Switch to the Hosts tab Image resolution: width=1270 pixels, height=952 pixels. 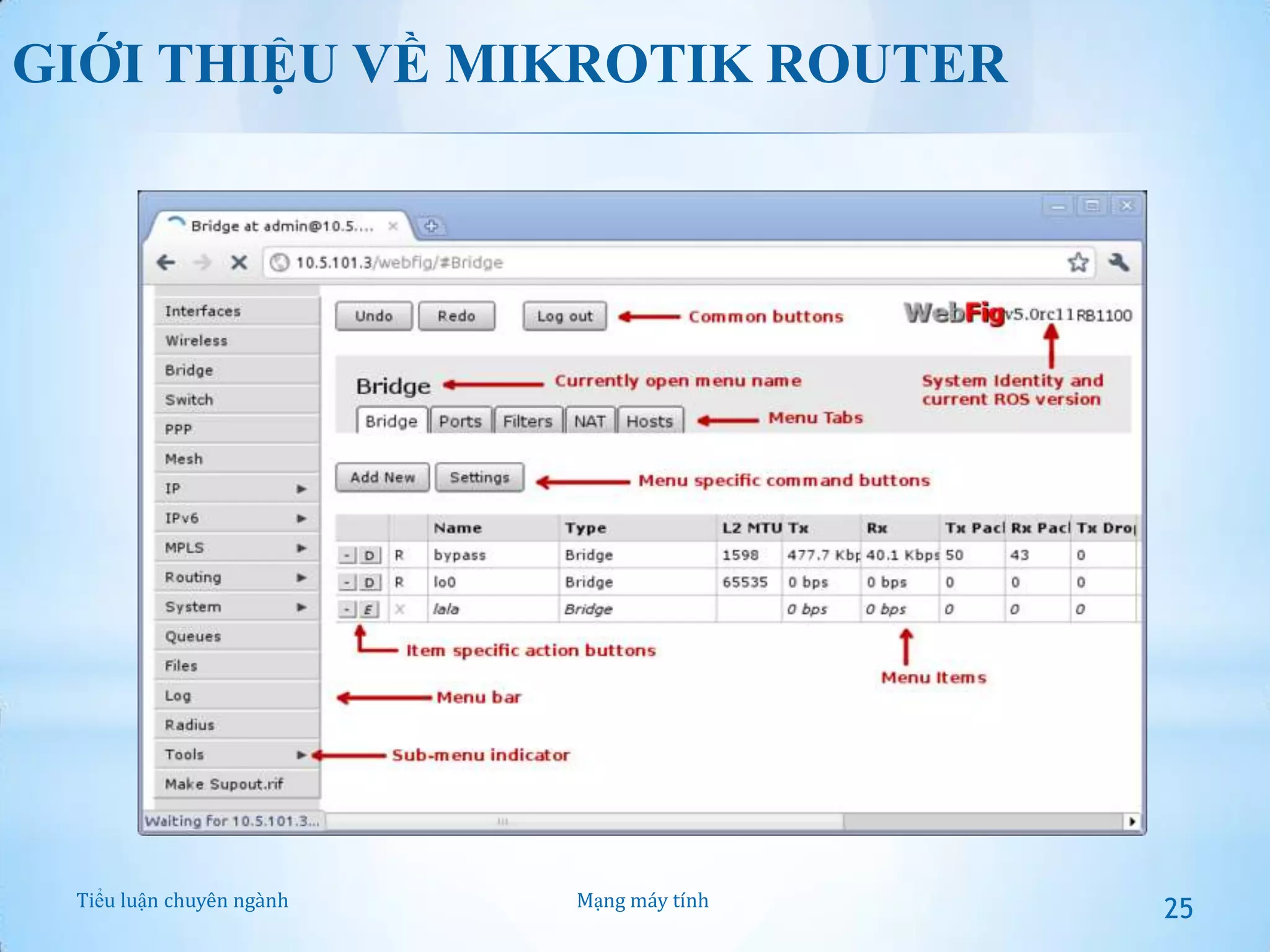(650, 421)
